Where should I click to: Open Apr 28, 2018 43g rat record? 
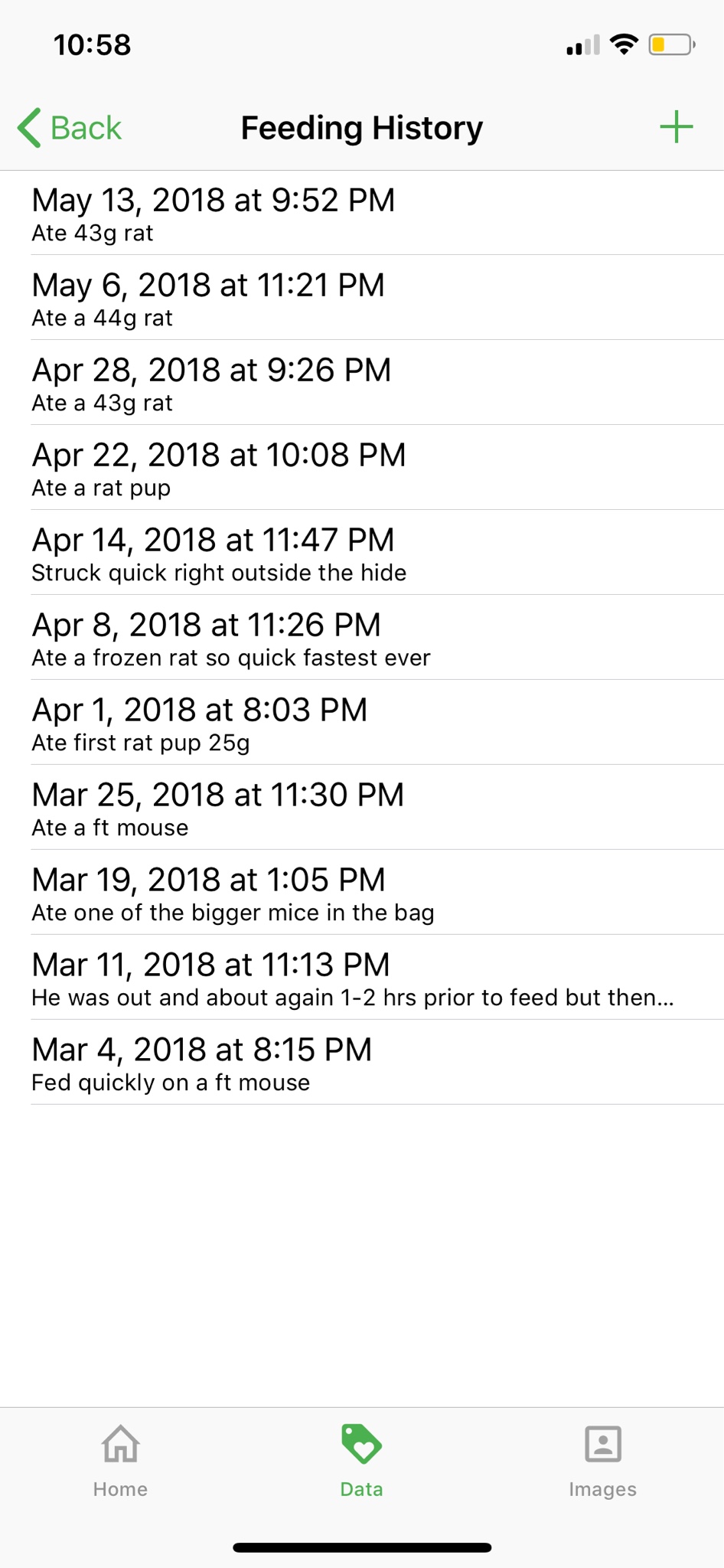pos(362,383)
